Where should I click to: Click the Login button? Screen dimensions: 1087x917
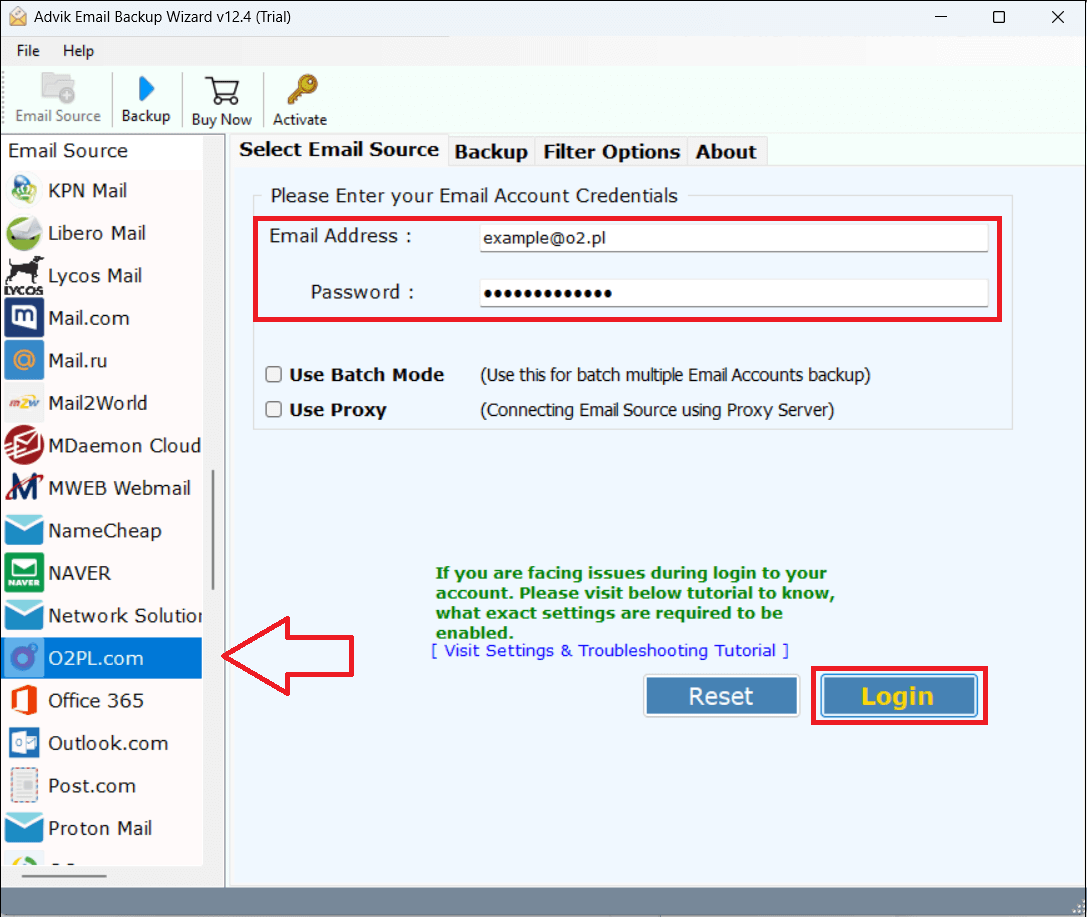[x=898, y=696]
